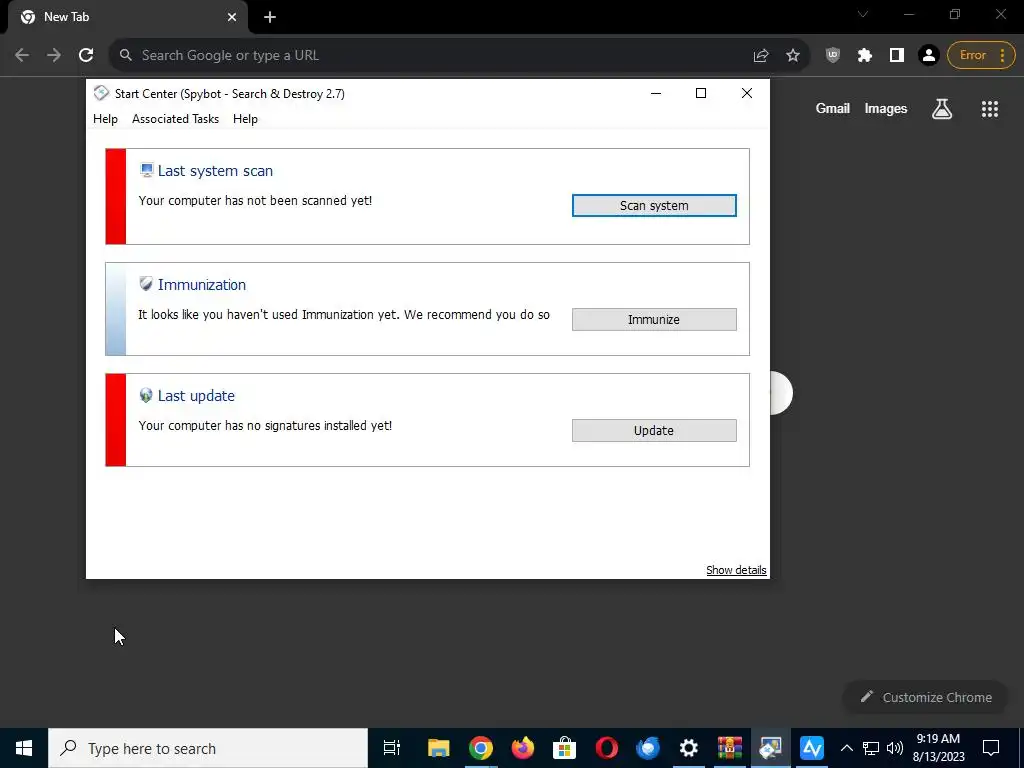The width and height of the screenshot is (1024, 768).
Task: Click the Immunization recommendation message text
Action: coord(344,315)
